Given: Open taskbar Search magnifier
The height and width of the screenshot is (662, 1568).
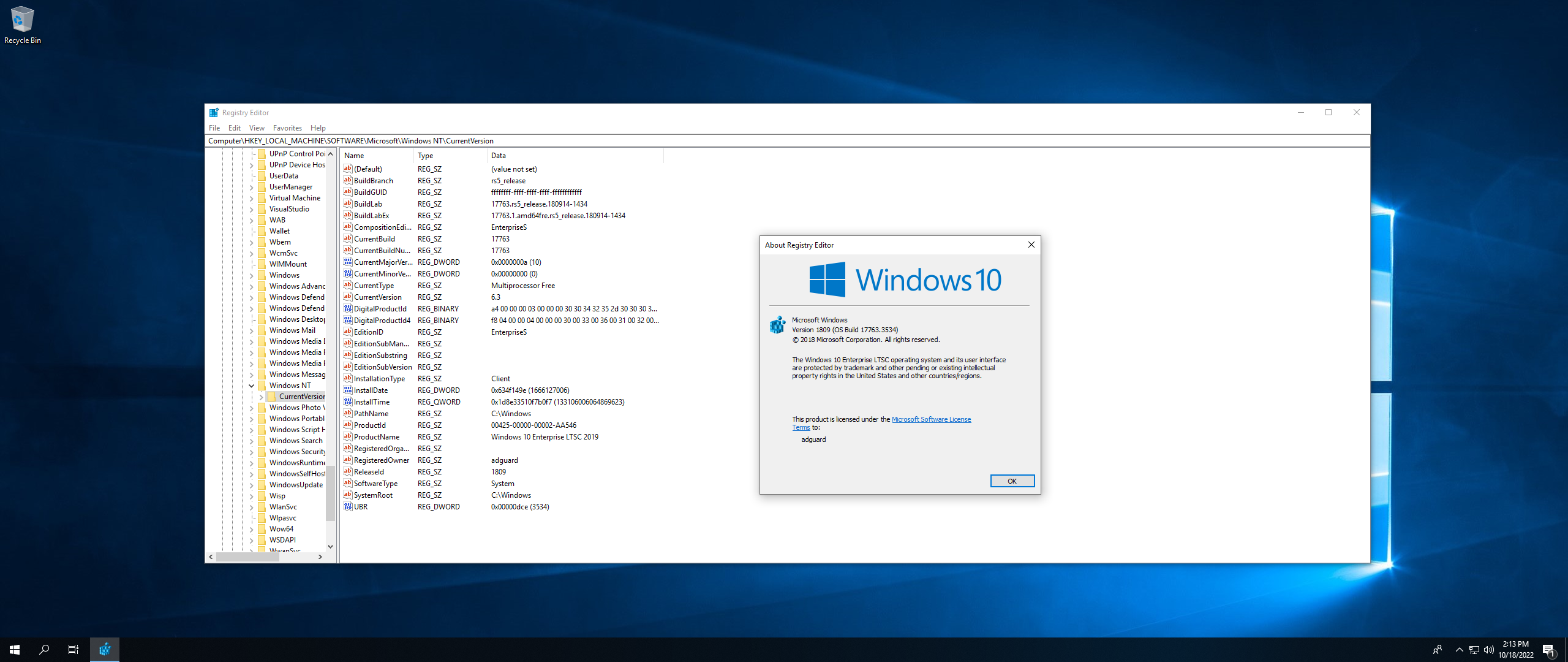Looking at the screenshot, I should [44, 650].
